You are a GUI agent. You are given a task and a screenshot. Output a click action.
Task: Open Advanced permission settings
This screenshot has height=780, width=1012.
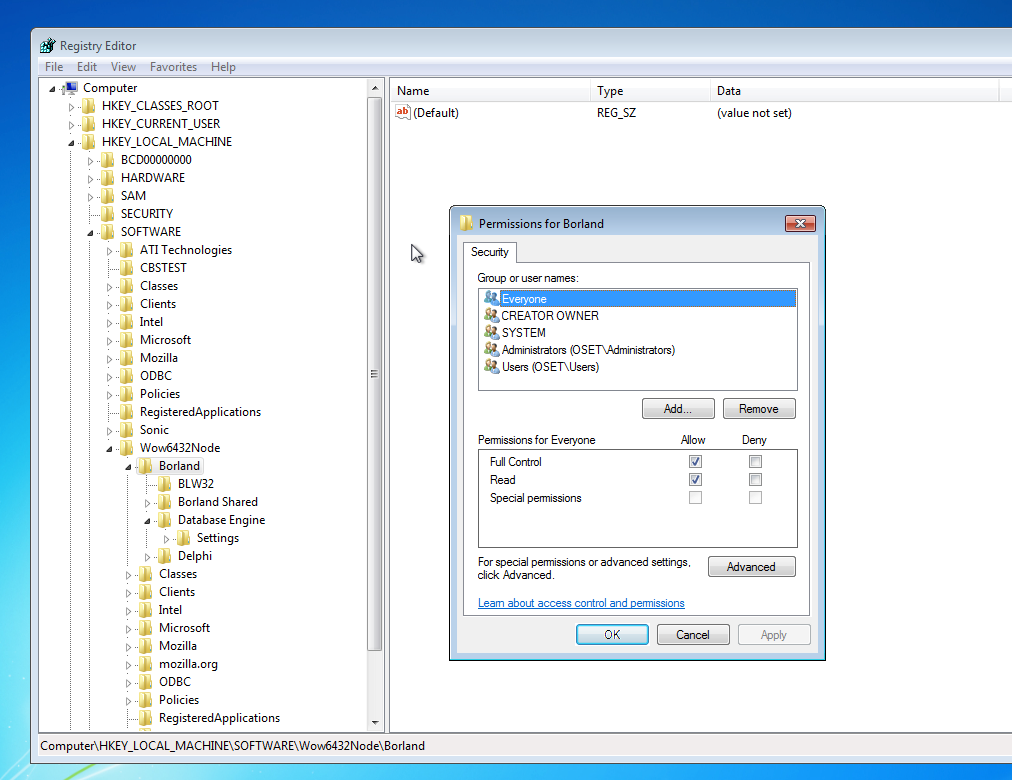click(751, 567)
